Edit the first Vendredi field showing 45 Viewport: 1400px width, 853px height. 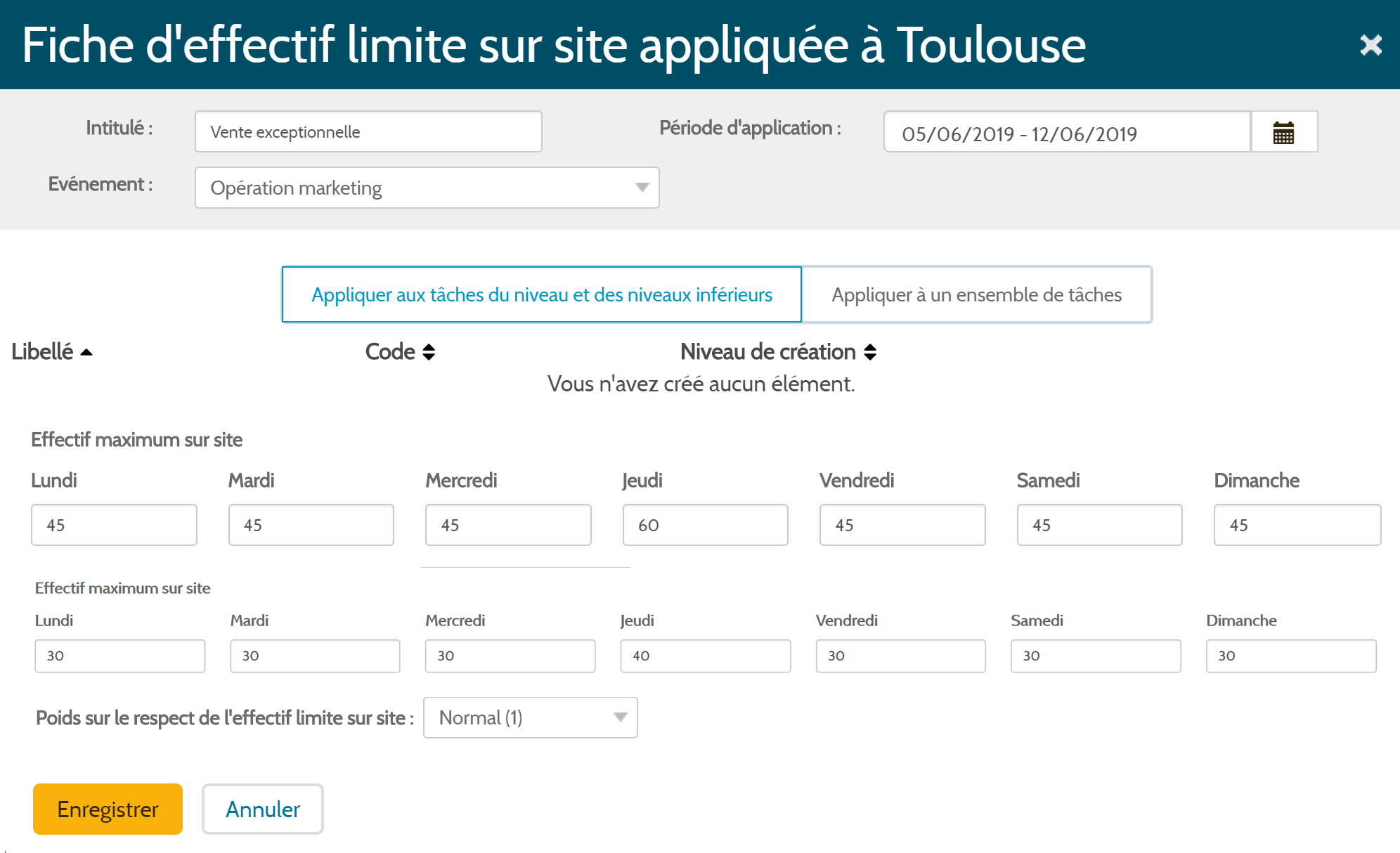[902, 525]
